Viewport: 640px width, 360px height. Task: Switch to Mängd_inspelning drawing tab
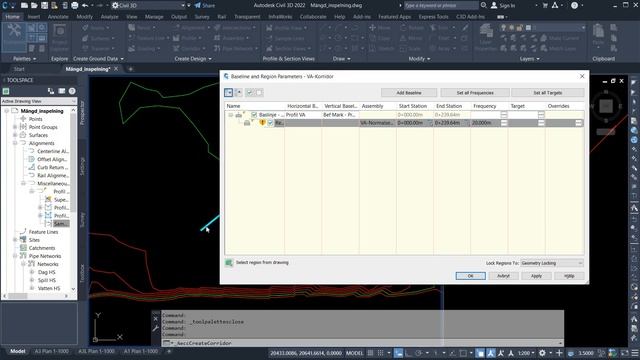pos(88,69)
